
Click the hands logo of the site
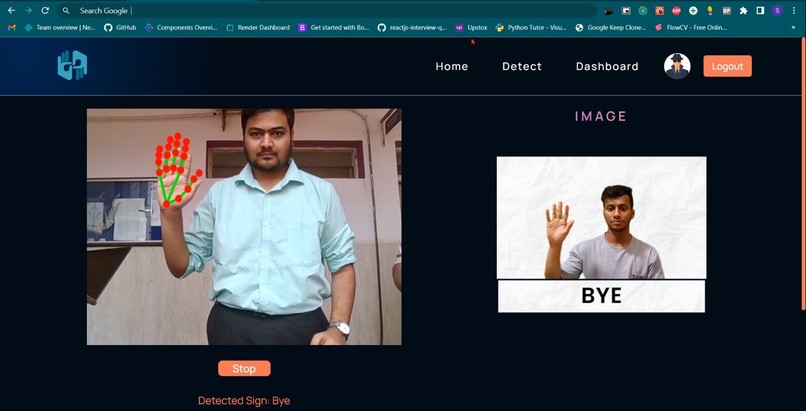(x=72, y=65)
